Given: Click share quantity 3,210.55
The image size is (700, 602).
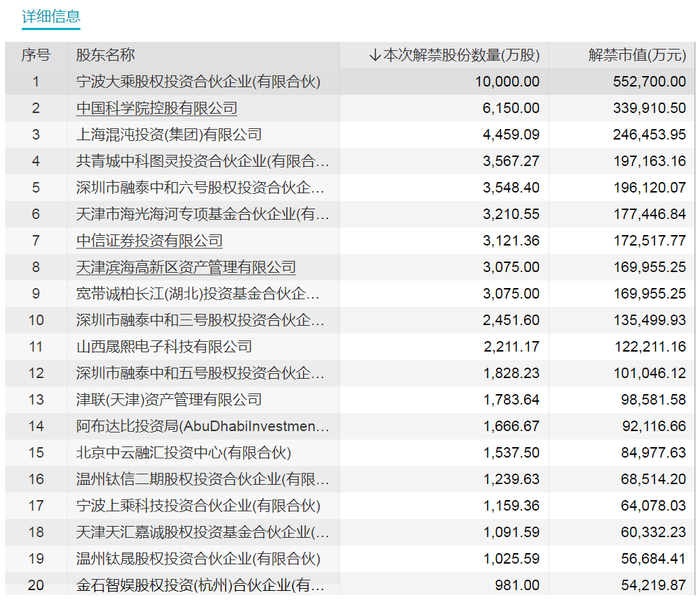Looking at the screenshot, I should [x=511, y=214].
